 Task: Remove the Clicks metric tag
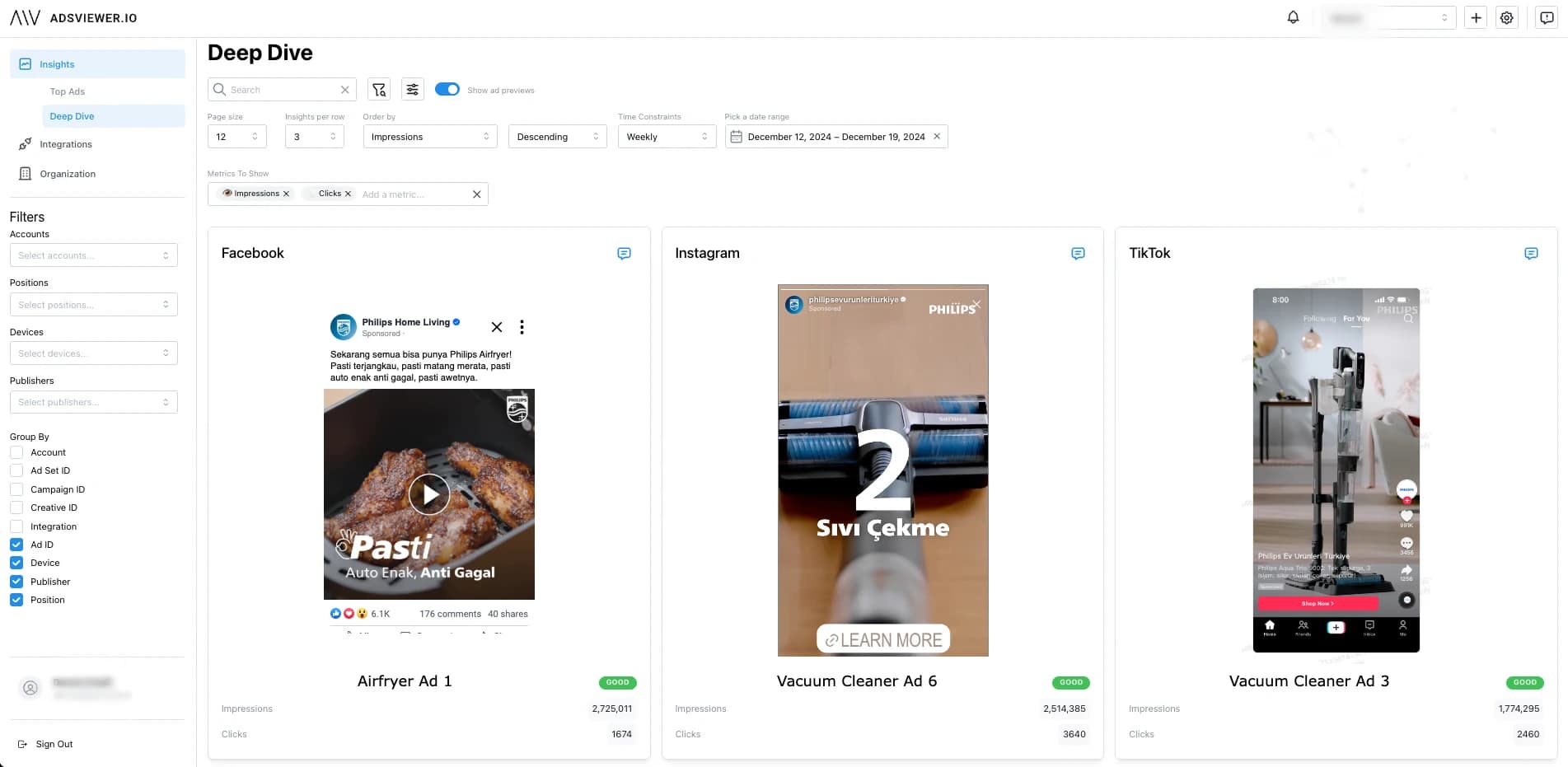[x=348, y=194]
